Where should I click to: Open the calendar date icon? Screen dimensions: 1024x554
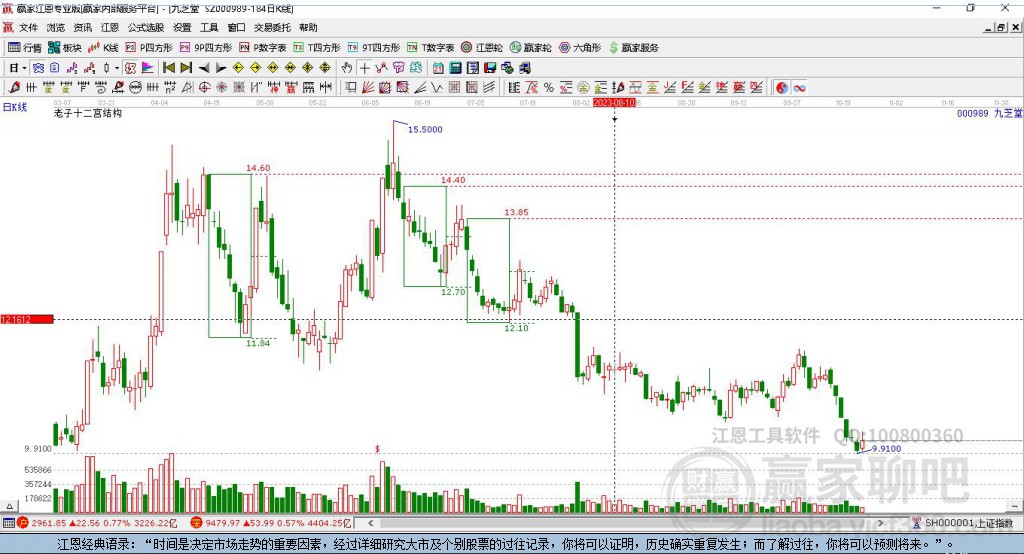(438, 68)
